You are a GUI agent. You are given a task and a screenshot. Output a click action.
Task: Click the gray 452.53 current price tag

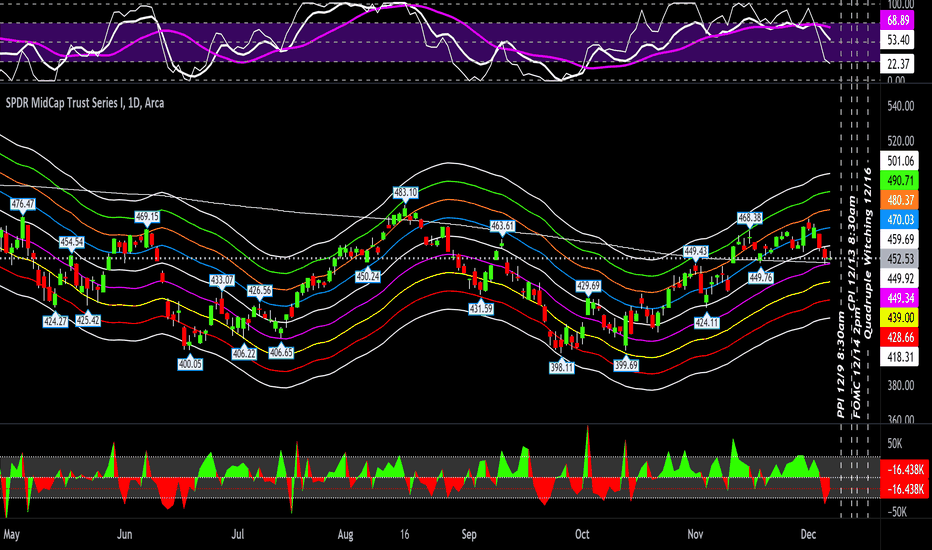pyautogui.click(x=900, y=259)
